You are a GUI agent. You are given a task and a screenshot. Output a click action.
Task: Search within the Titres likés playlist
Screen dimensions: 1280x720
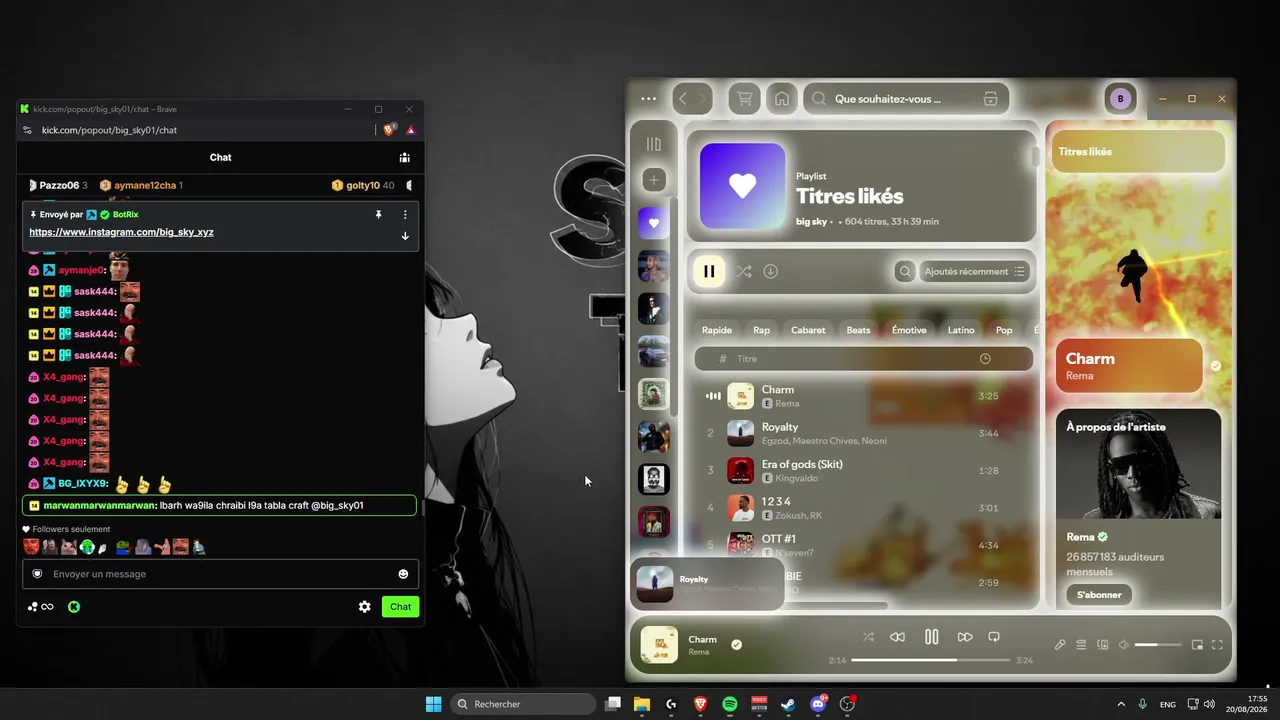[x=905, y=271]
